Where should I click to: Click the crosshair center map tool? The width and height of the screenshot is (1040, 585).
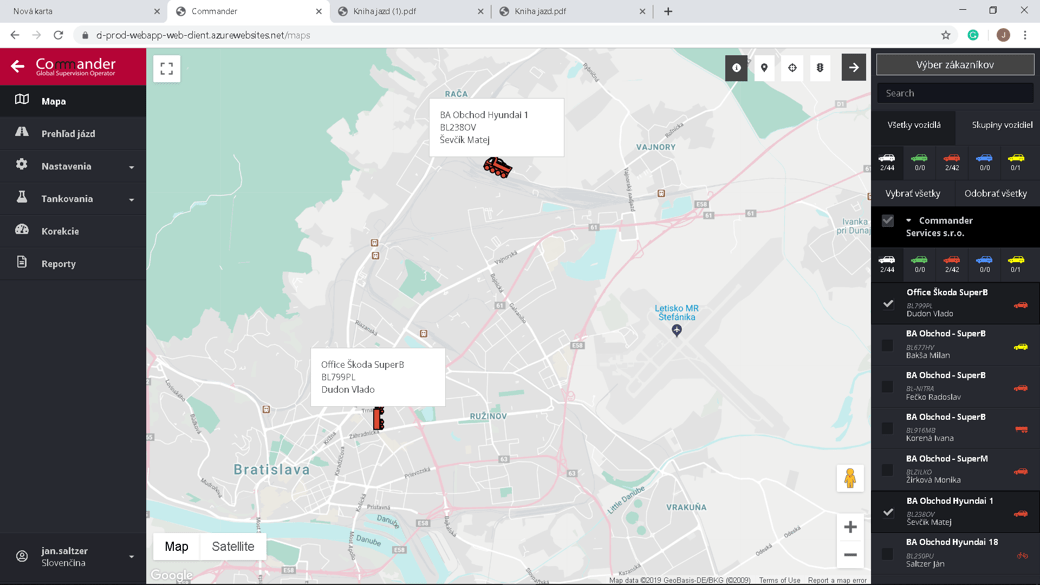click(792, 68)
